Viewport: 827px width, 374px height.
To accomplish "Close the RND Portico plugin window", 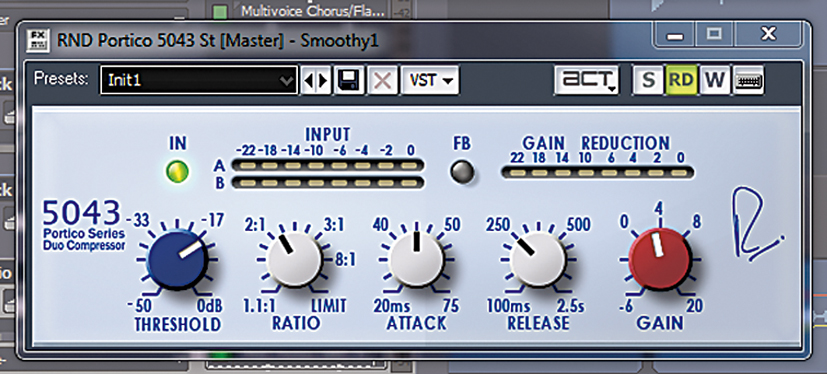I will 769,35.
